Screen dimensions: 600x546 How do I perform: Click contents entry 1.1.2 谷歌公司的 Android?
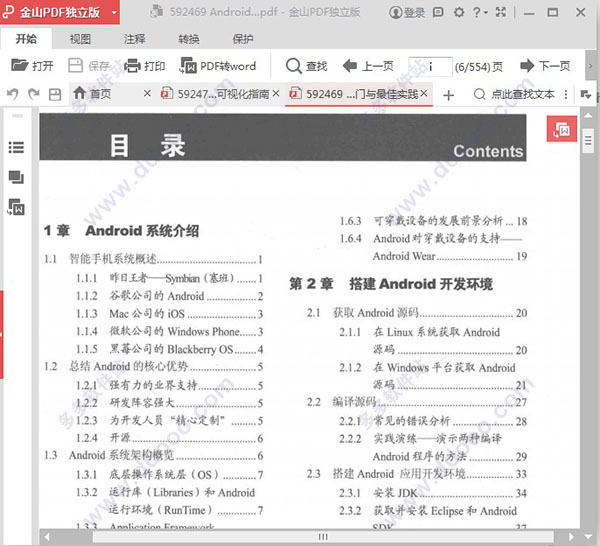pyautogui.click(x=169, y=296)
